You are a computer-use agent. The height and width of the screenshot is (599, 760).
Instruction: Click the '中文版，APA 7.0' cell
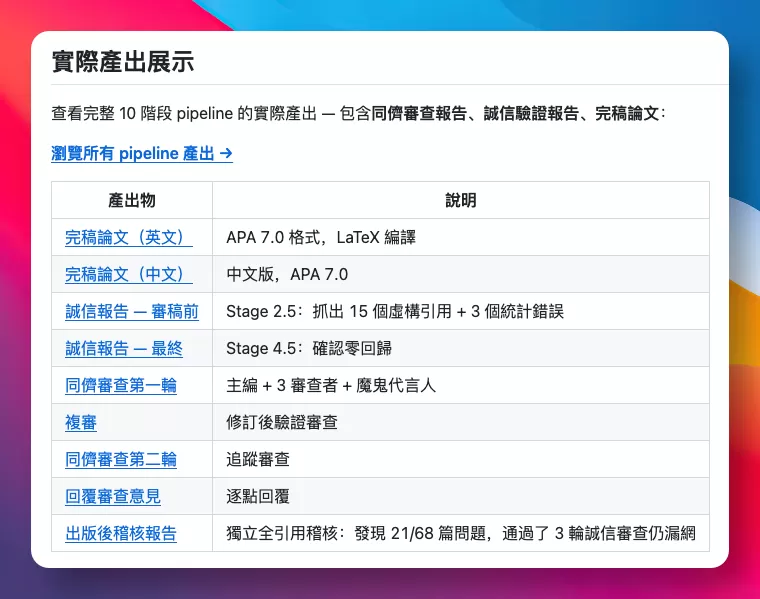point(461,274)
